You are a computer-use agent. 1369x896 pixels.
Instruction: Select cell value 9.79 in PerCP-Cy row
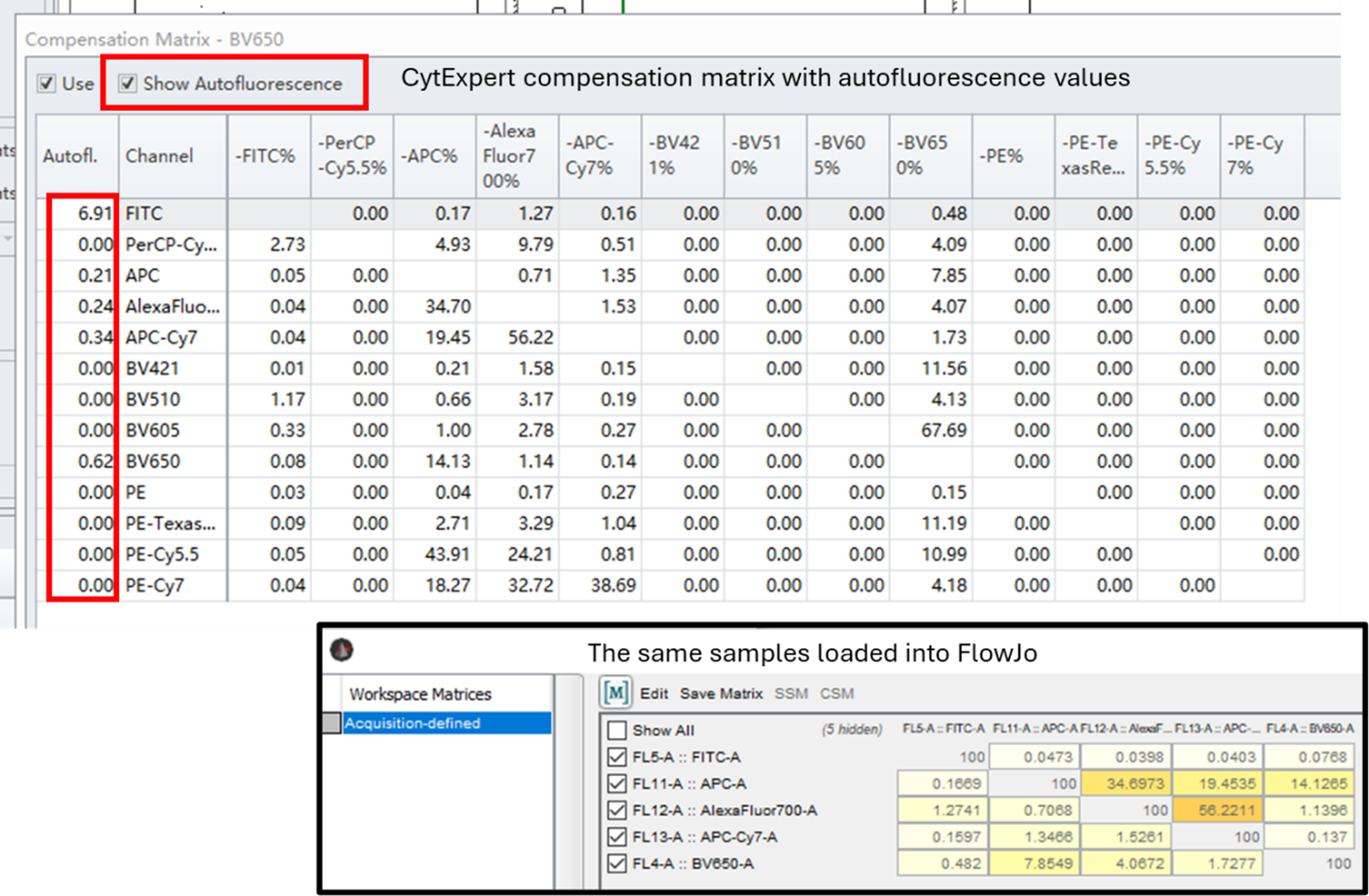535,245
